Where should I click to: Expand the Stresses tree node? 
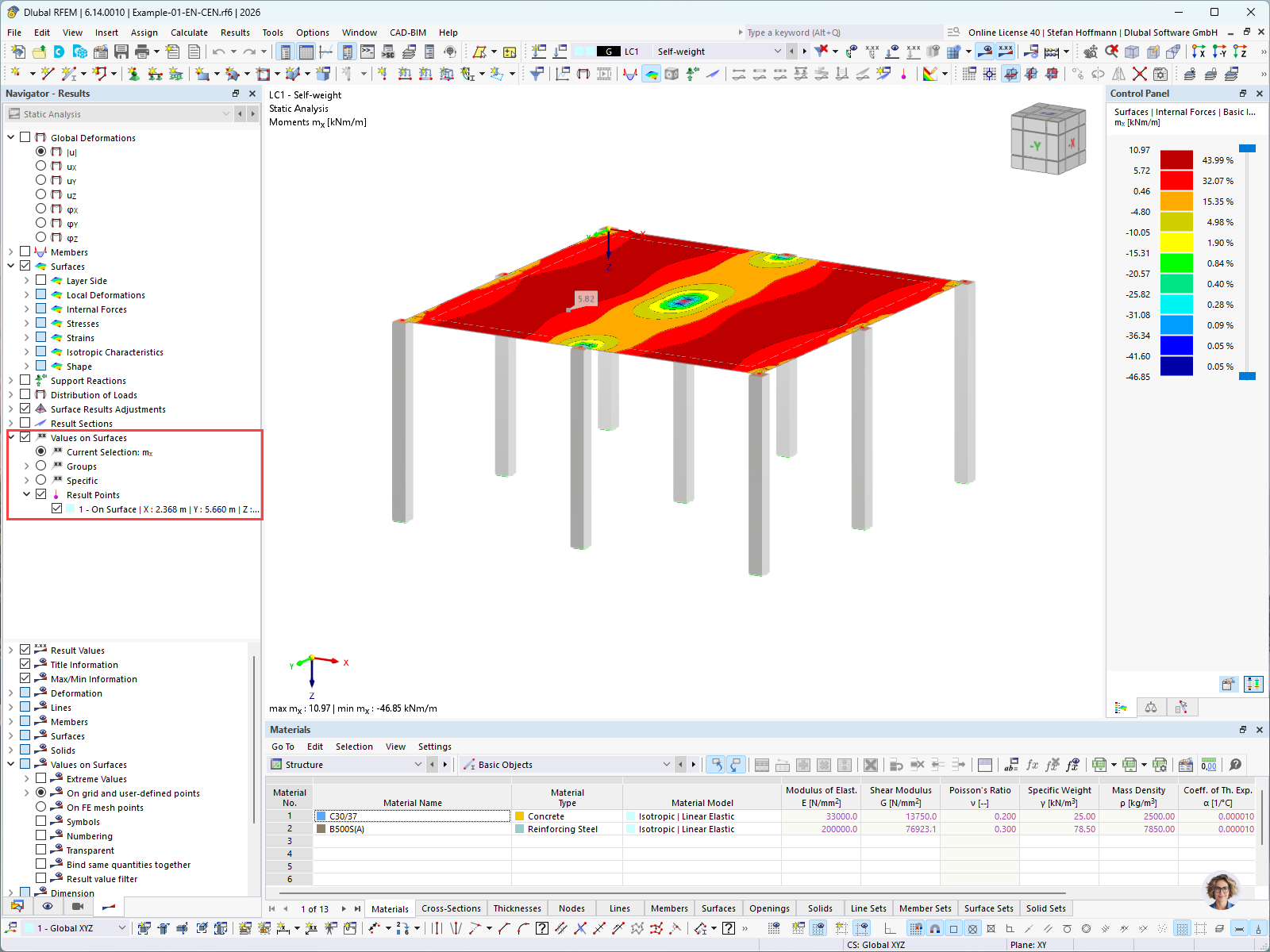pos(26,323)
